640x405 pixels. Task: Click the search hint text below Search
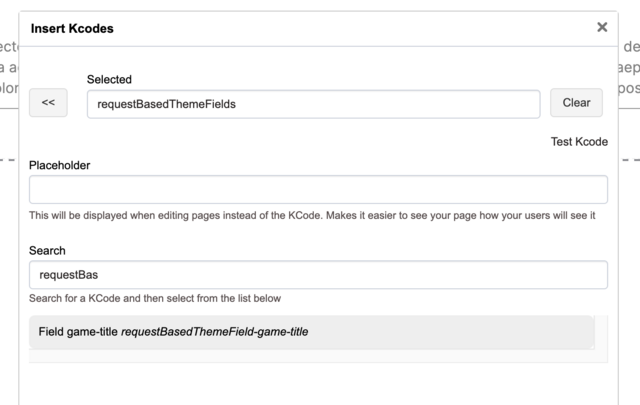(x=155, y=298)
